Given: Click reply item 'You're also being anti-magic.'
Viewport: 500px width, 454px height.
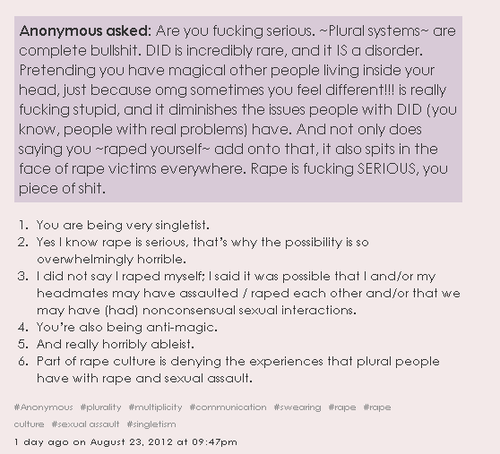Looking at the screenshot, I should 127,327.
